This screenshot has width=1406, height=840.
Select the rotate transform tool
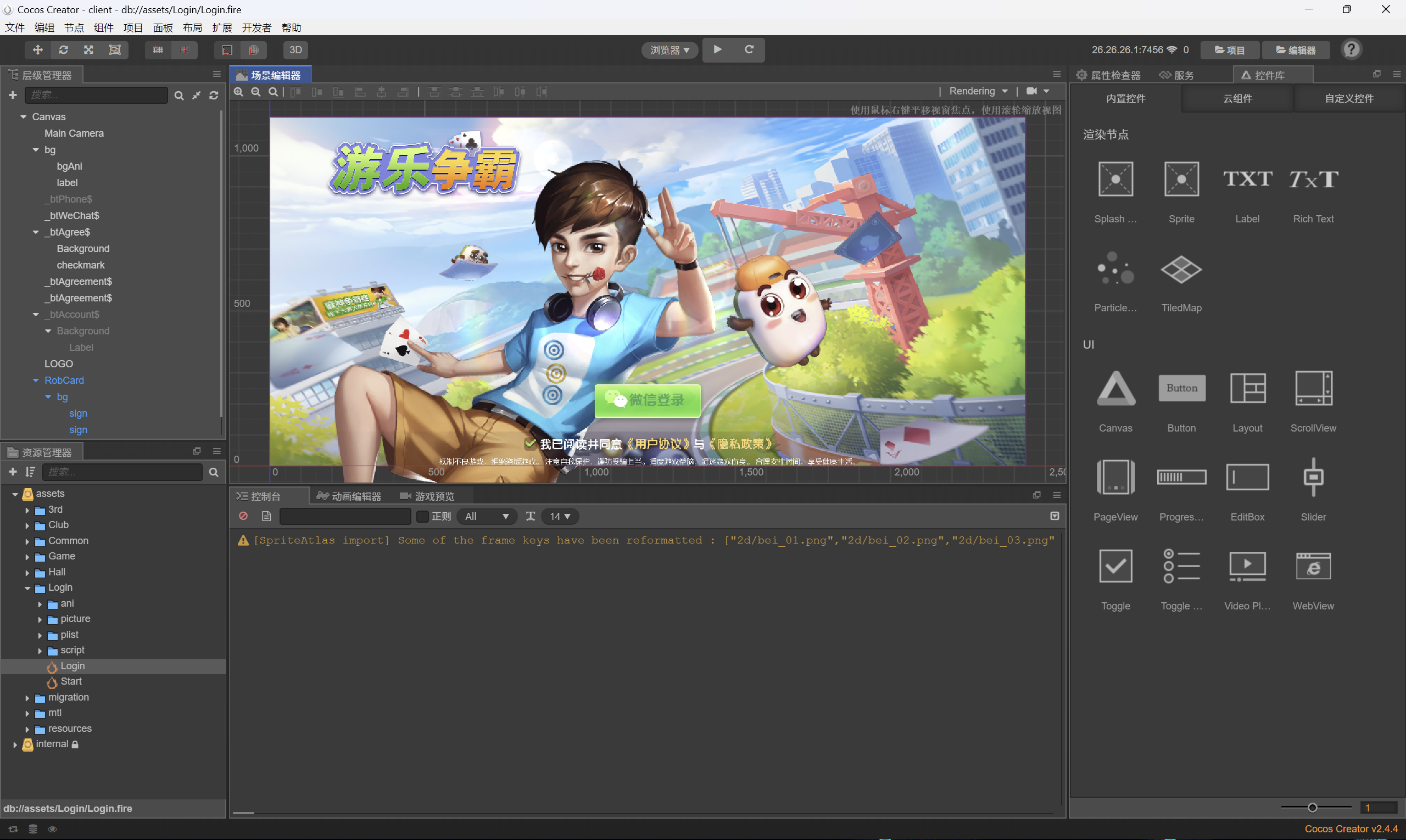tap(63, 50)
